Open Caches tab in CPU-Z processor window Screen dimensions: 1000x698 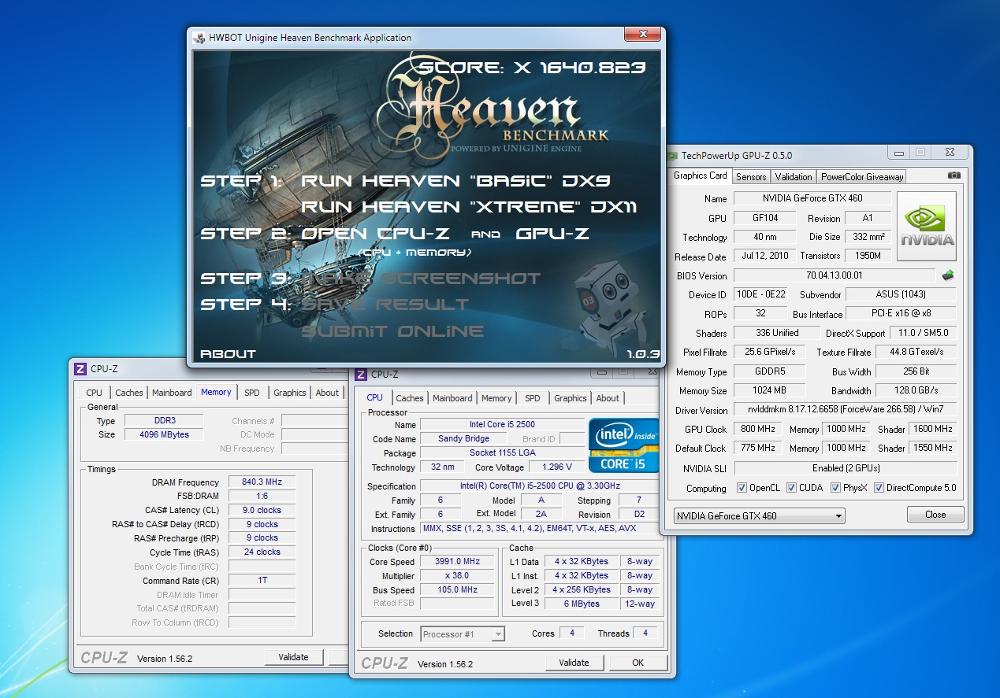pos(409,398)
